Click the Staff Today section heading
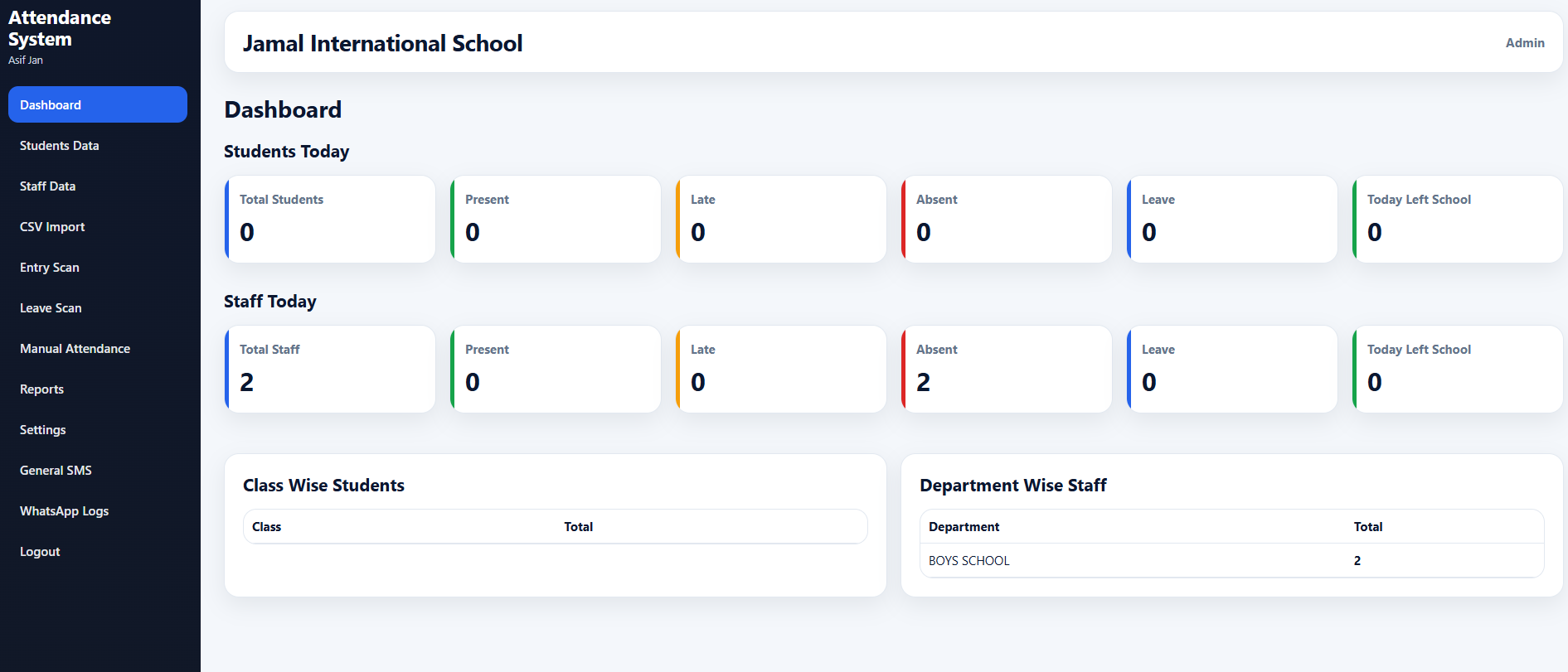Image resolution: width=1568 pixels, height=672 pixels. [x=269, y=301]
